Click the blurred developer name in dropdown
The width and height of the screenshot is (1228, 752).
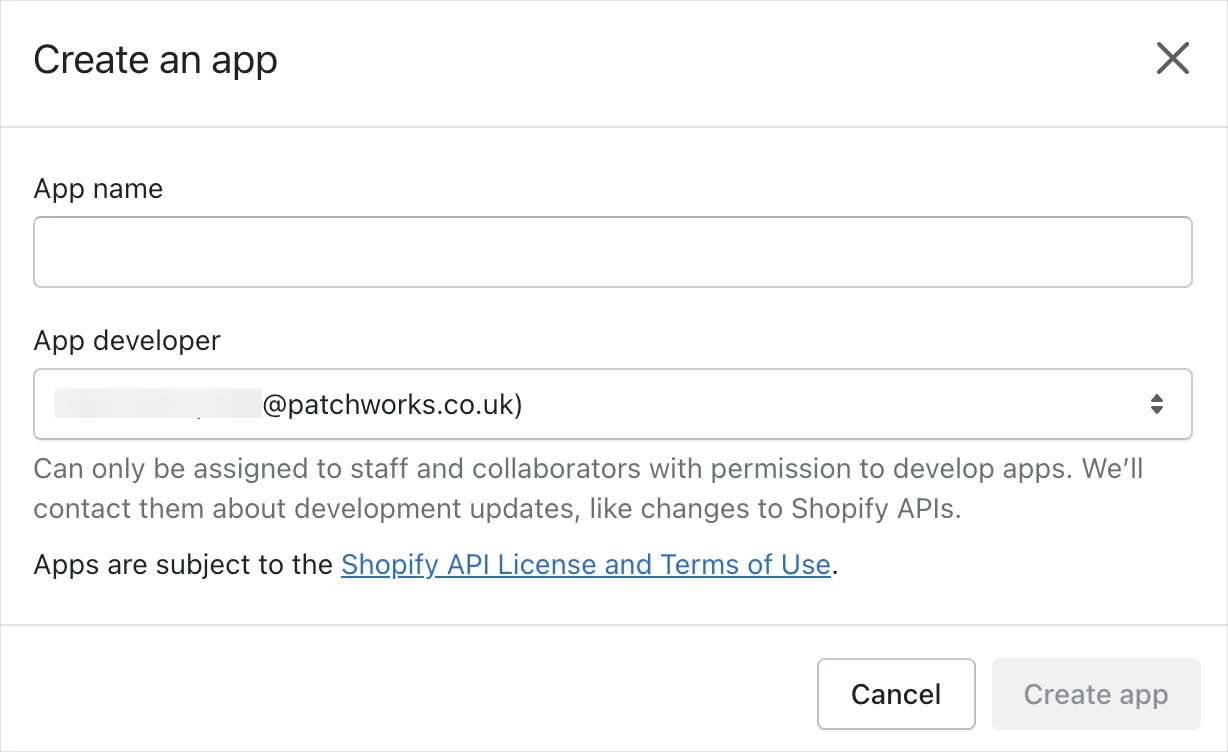click(157, 405)
